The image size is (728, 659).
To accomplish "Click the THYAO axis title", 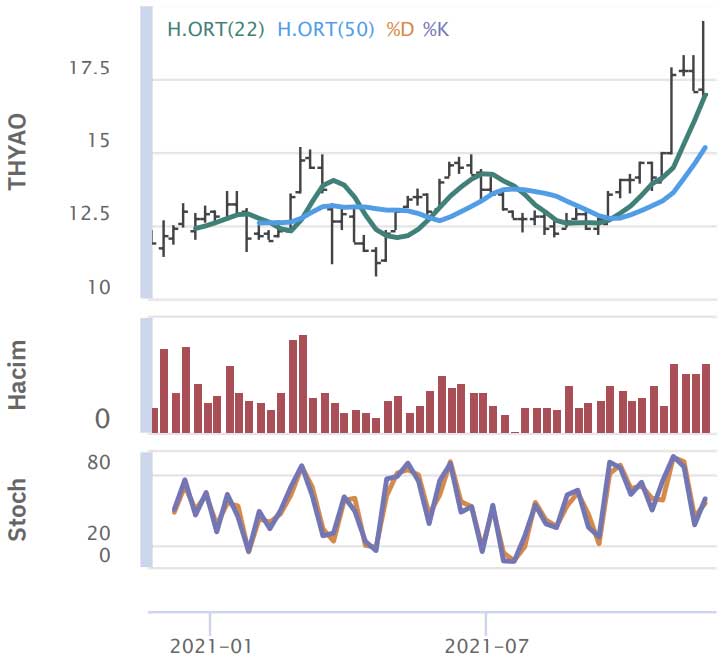I will [18, 152].
